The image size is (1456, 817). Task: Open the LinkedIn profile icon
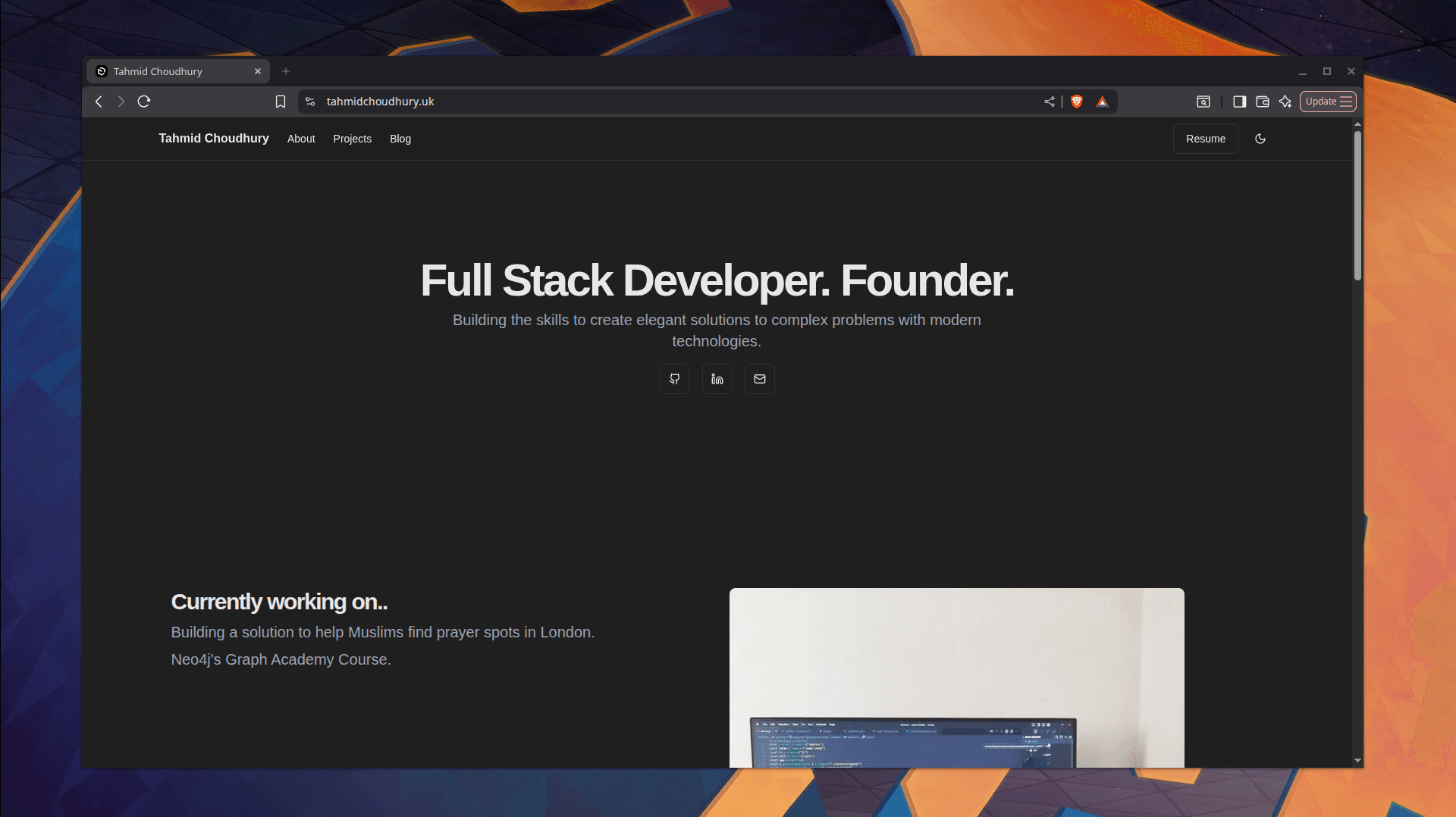[717, 378]
